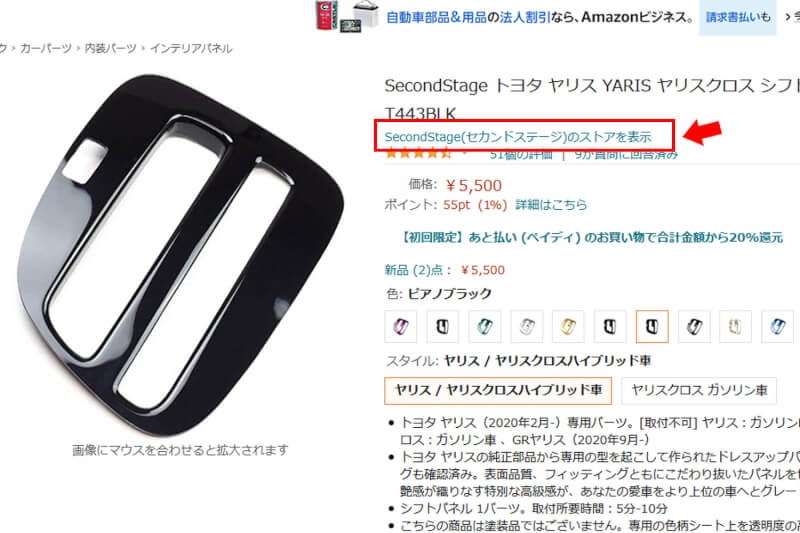Viewport: 800px width, 533px height.
Task: Select ヤリス / ヤリスクロスハイブリッド車 style option
Action: click(x=498, y=390)
